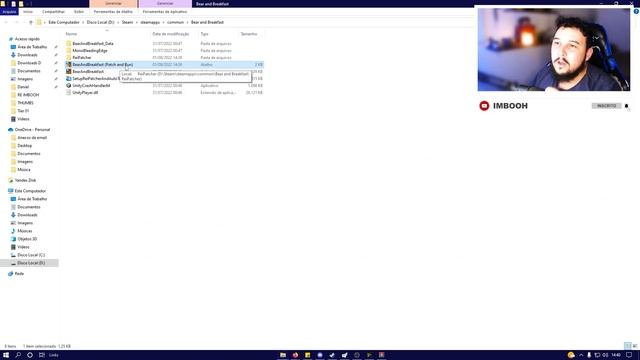Open Cortana circle on taskbar

[x=30, y=355]
